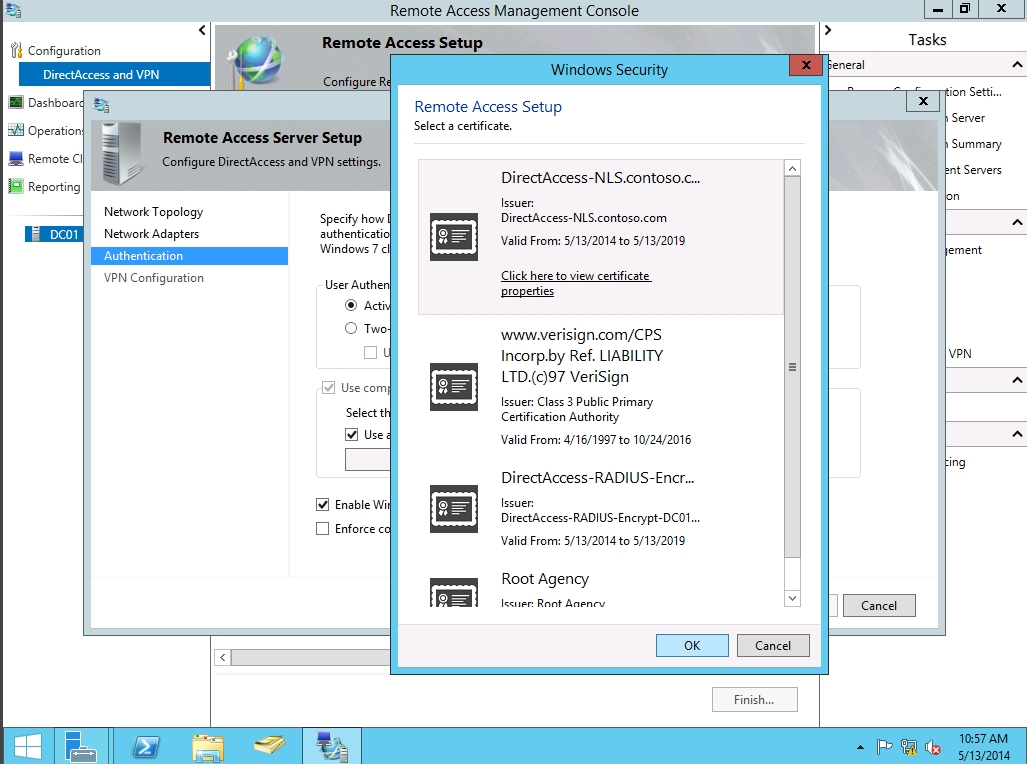Open the Action Center flag icon

click(x=884, y=746)
